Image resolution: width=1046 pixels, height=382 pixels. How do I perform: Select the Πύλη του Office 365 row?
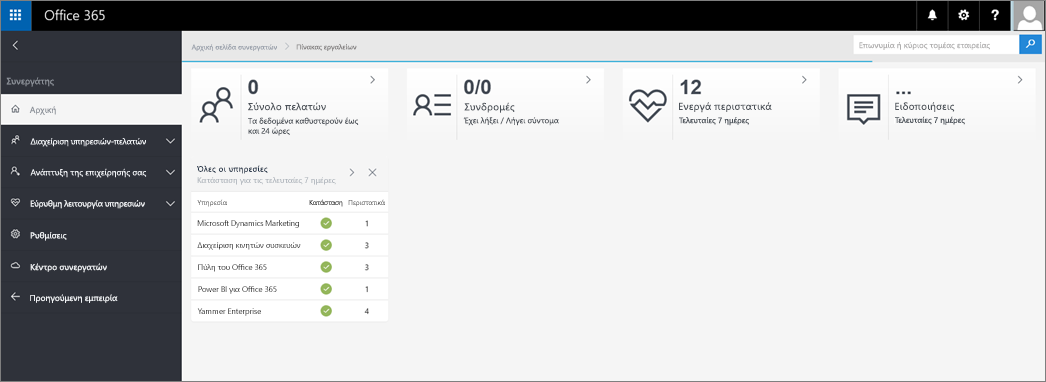(290, 267)
